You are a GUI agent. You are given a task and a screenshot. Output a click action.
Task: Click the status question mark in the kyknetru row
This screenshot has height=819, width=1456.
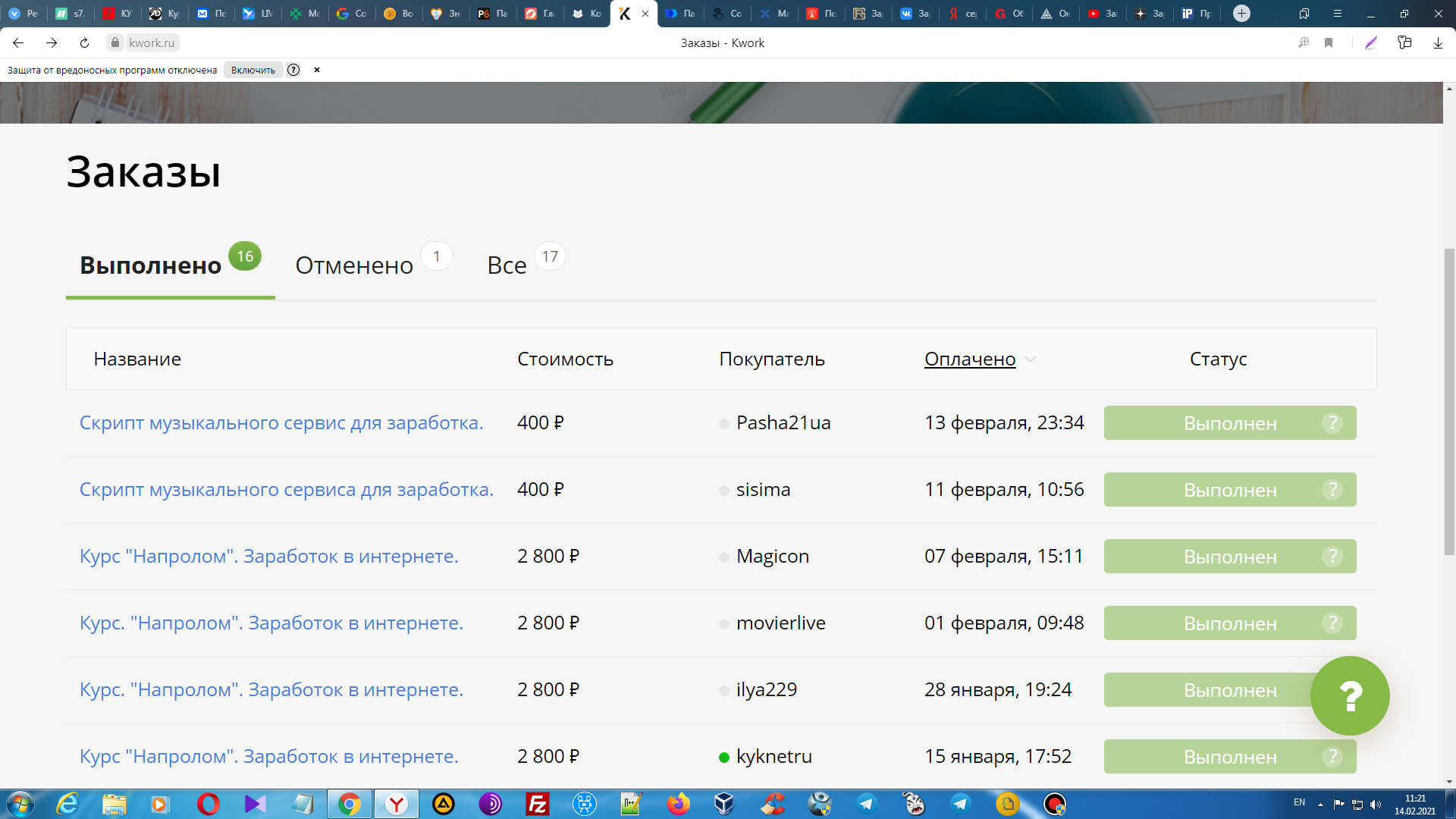pyautogui.click(x=1332, y=757)
